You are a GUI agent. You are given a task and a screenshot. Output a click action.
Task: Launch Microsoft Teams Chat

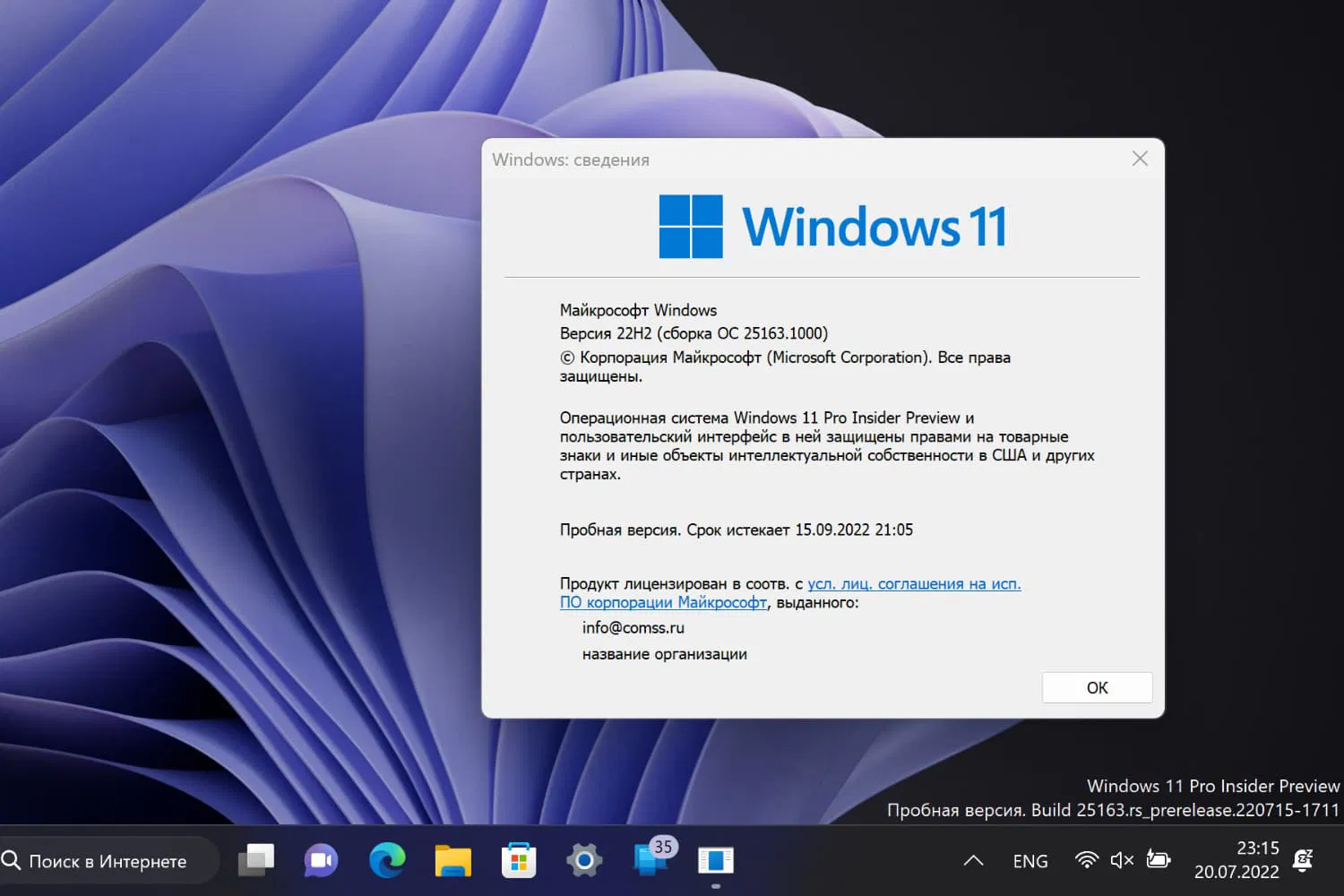(x=321, y=860)
